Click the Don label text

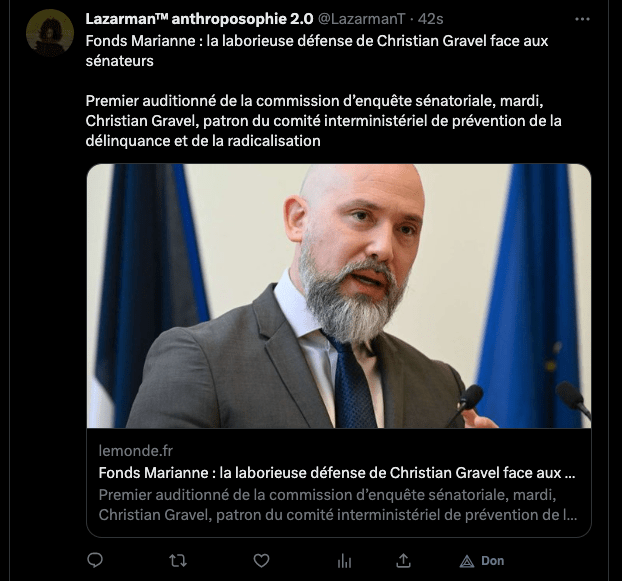[492, 561]
